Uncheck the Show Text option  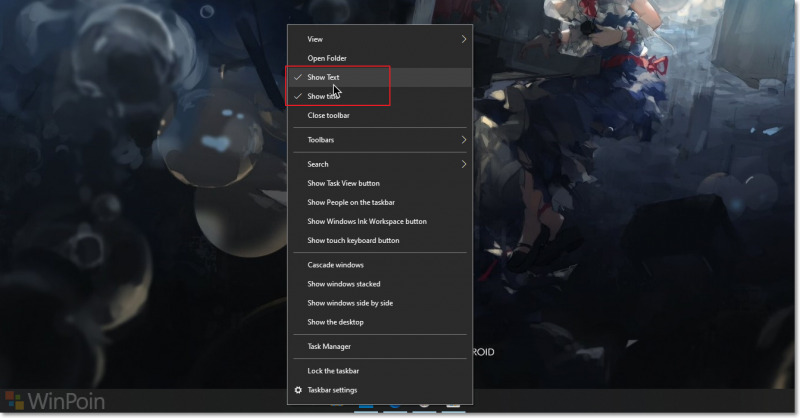(380, 77)
